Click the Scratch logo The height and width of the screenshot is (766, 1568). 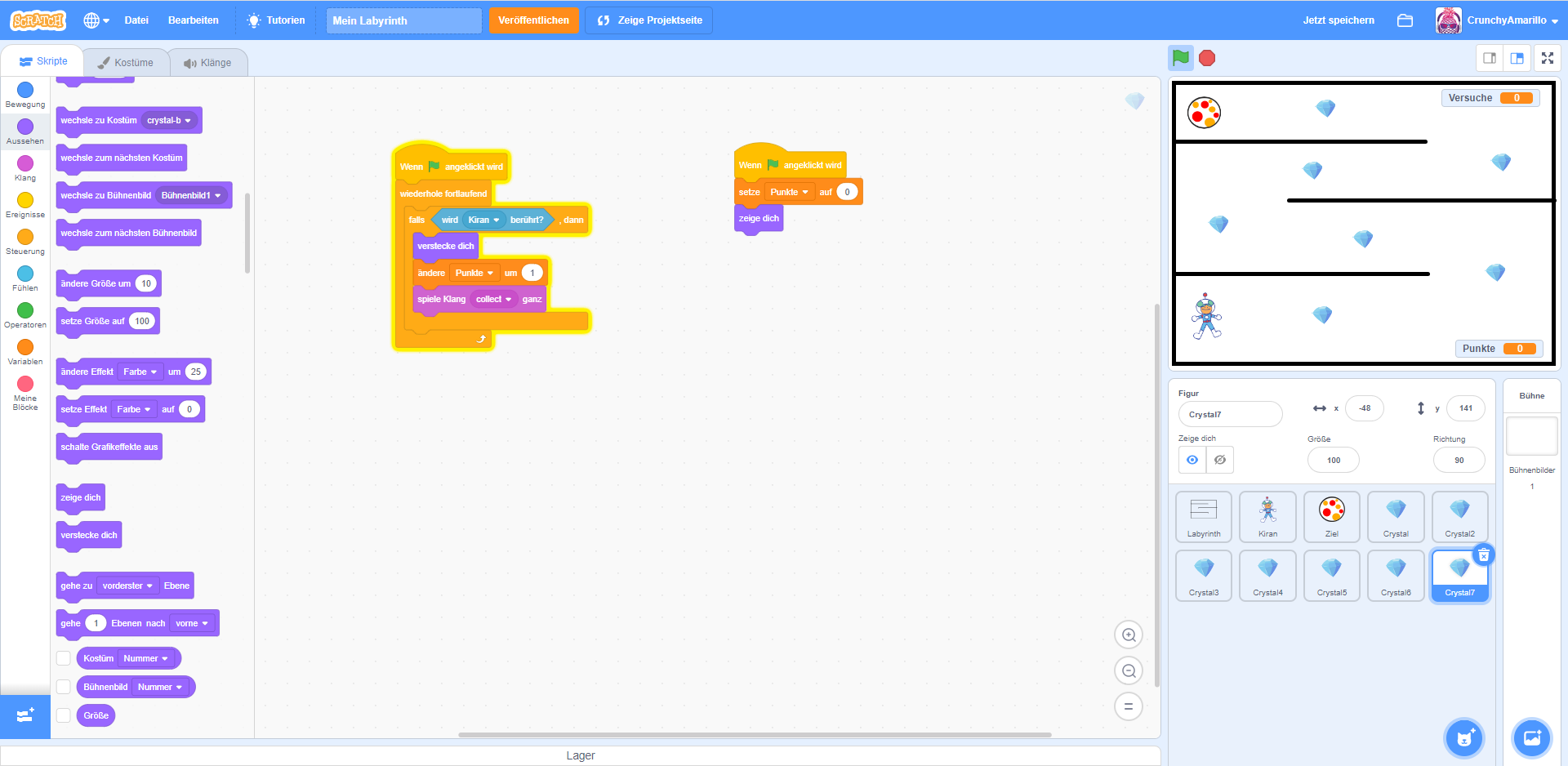click(38, 20)
